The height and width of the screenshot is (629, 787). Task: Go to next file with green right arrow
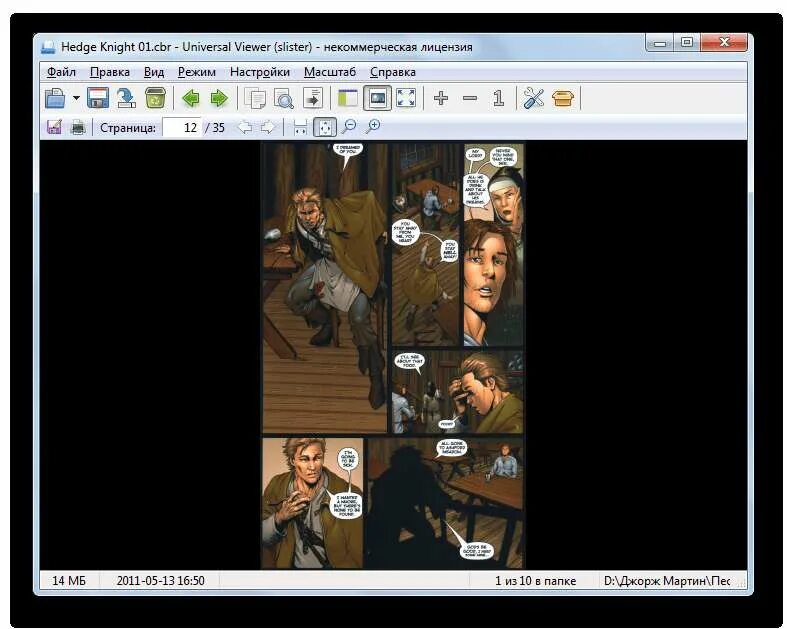click(219, 98)
